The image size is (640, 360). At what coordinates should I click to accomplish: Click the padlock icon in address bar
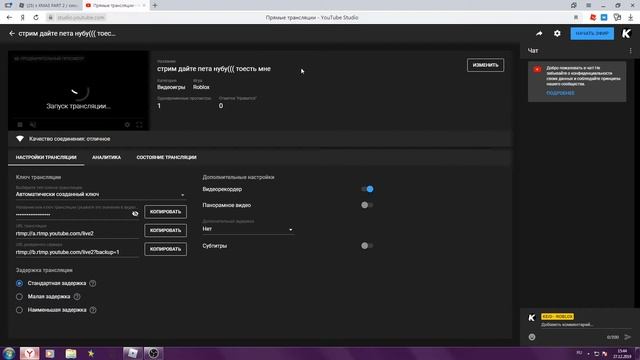click(x=51, y=18)
